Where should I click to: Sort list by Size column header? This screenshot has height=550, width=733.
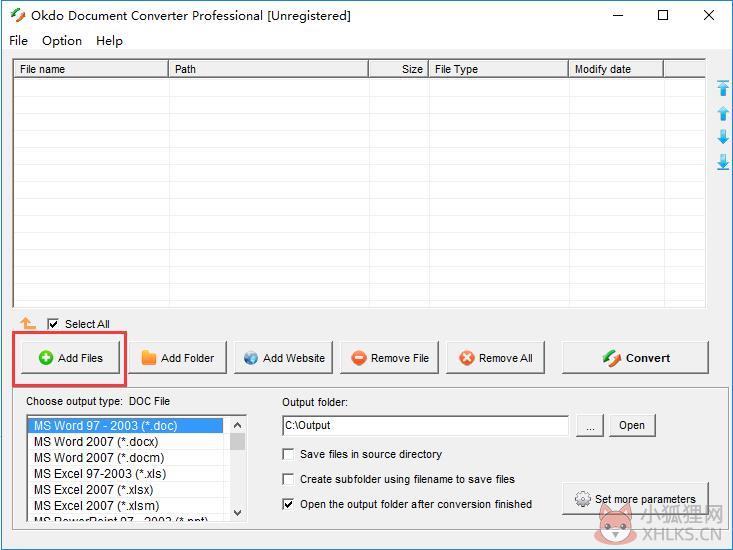coord(399,69)
